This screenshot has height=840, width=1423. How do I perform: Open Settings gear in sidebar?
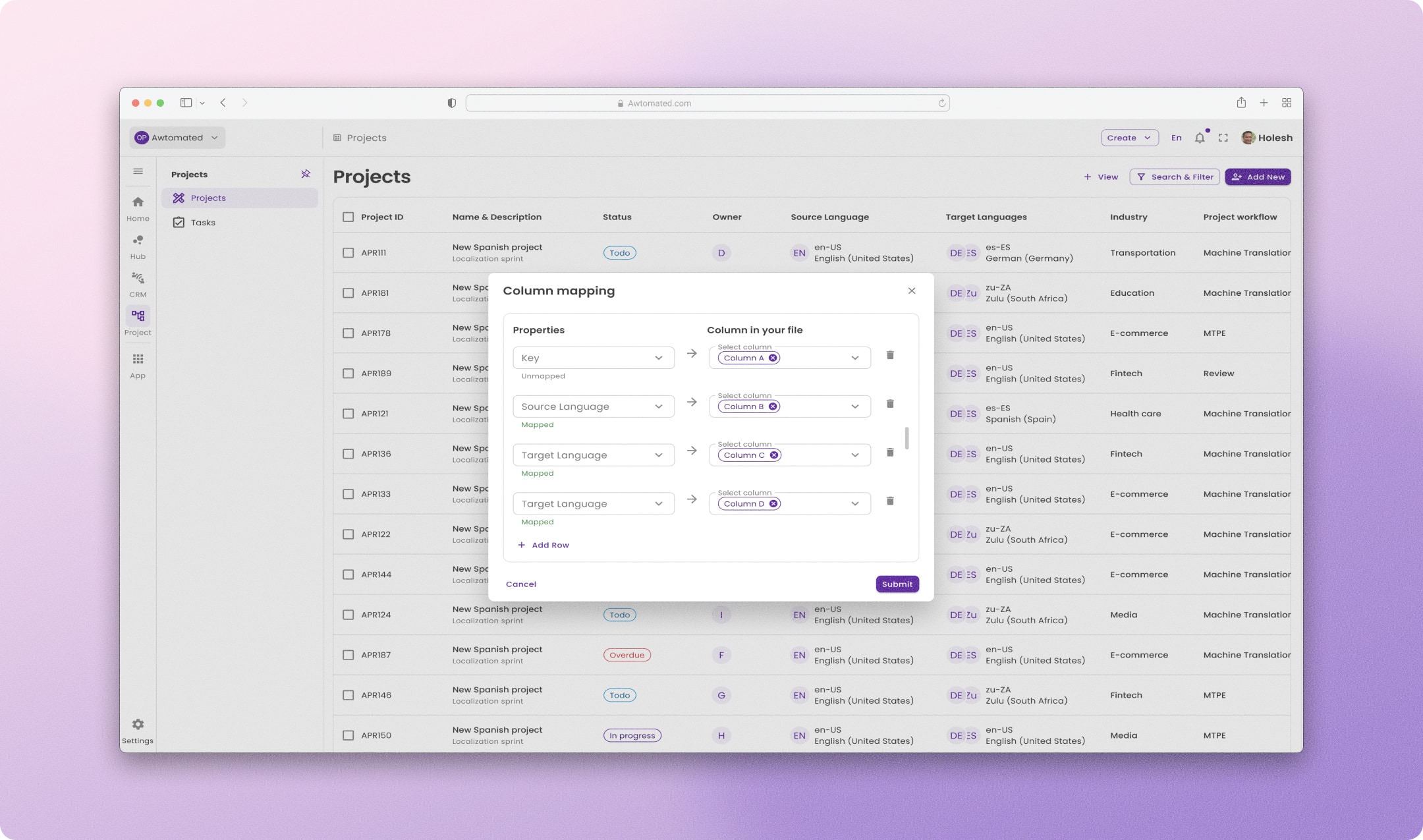click(137, 731)
